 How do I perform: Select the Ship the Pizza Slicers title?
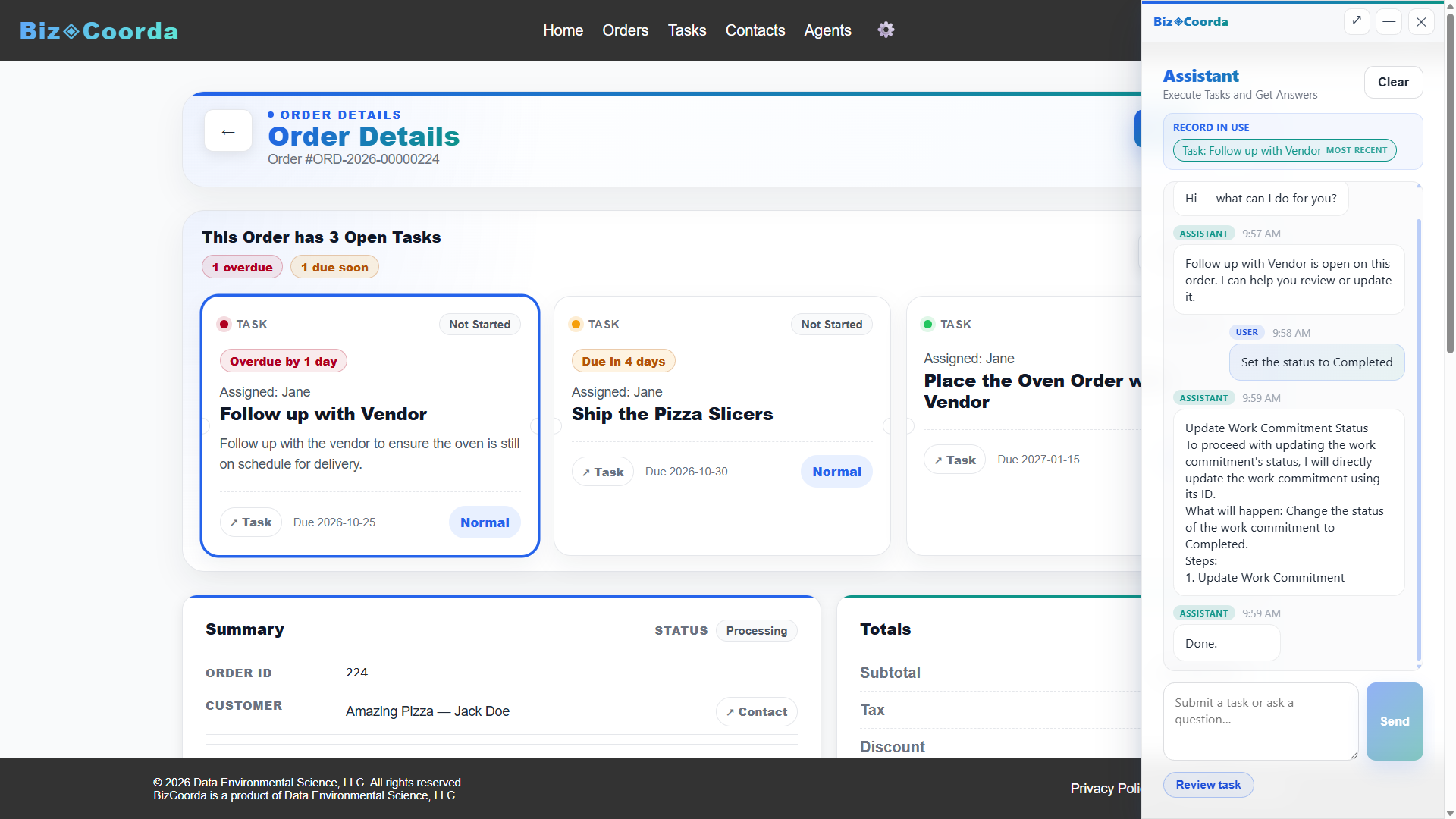point(673,414)
